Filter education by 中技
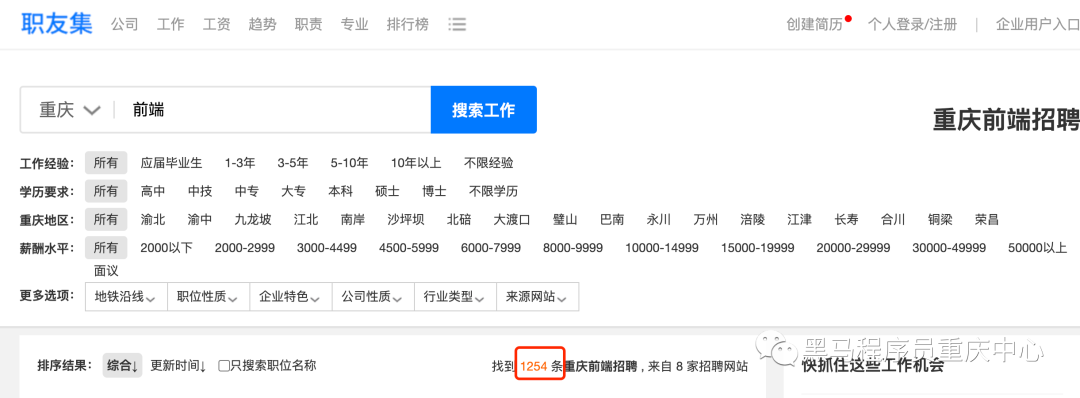The height and width of the screenshot is (398, 1080). (199, 191)
